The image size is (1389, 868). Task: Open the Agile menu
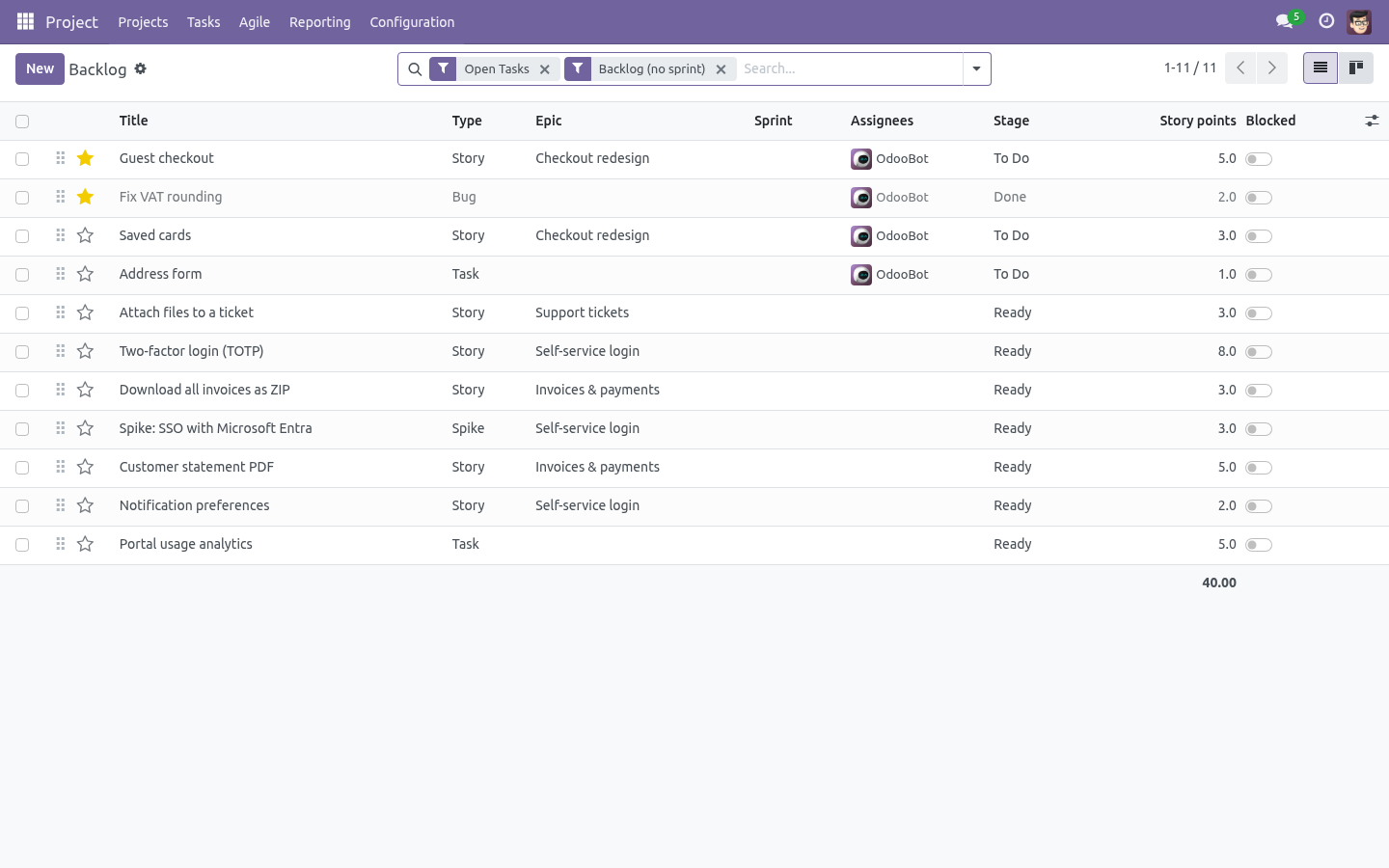[x=255, y=21]
